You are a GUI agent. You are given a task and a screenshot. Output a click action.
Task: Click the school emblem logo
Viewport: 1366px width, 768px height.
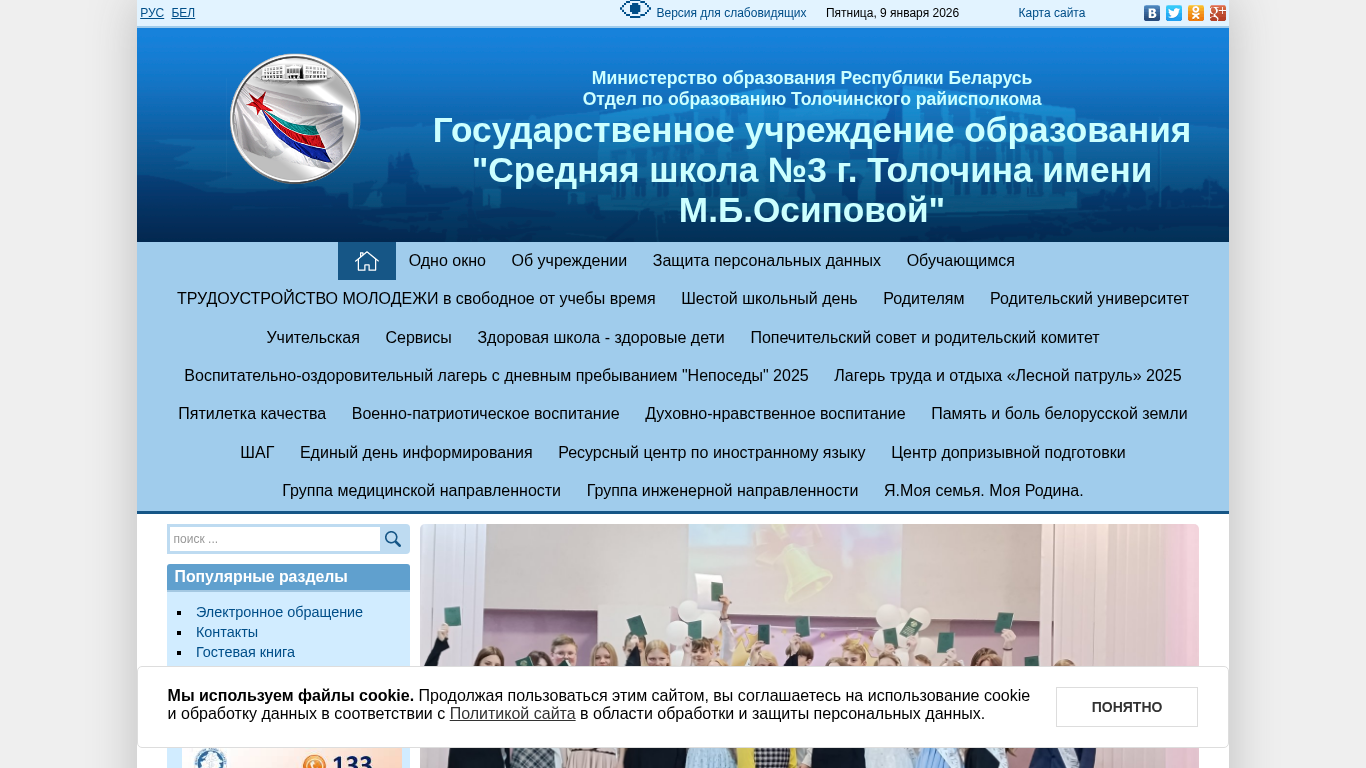pyautogui.click(x=295, y=119)
